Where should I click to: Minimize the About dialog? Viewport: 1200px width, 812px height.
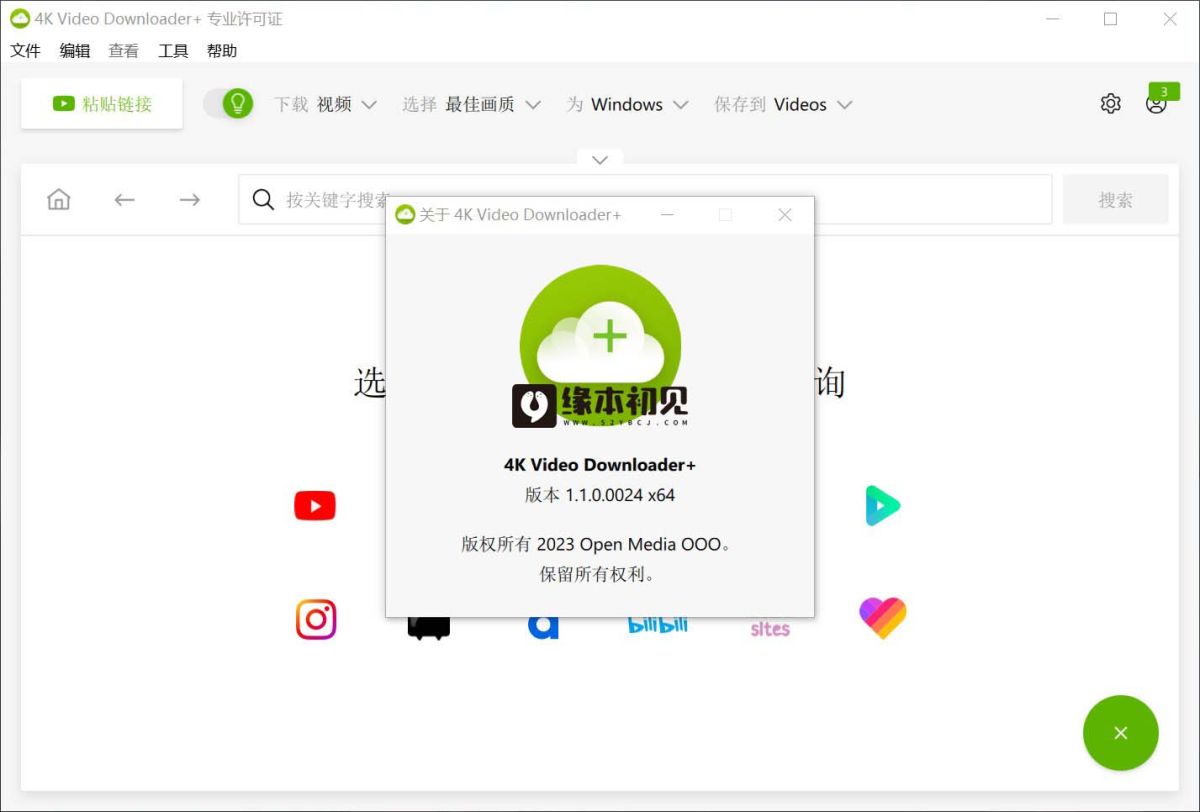tap(667, 215)
